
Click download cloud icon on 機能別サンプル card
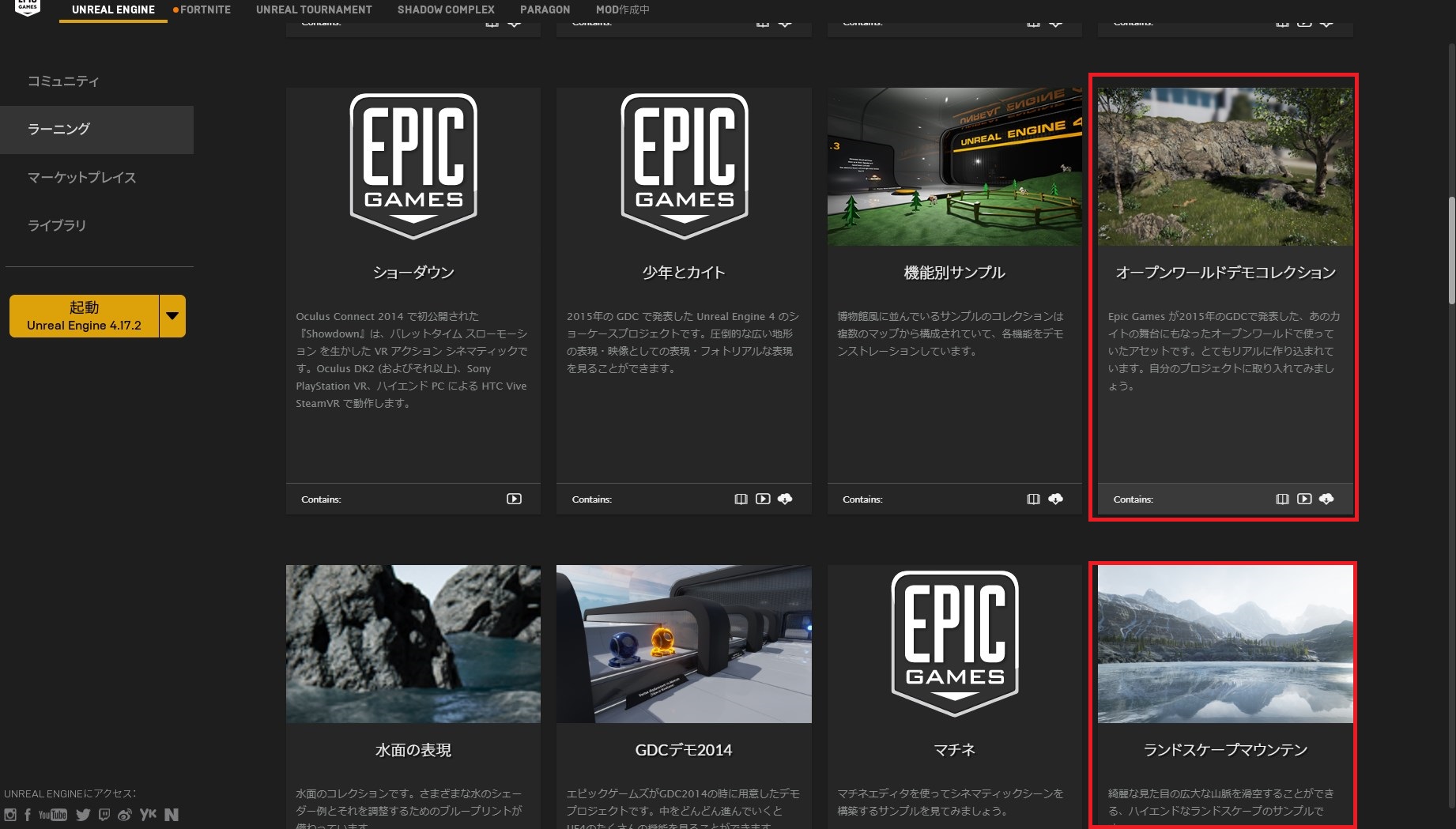tap(1055, 499)
